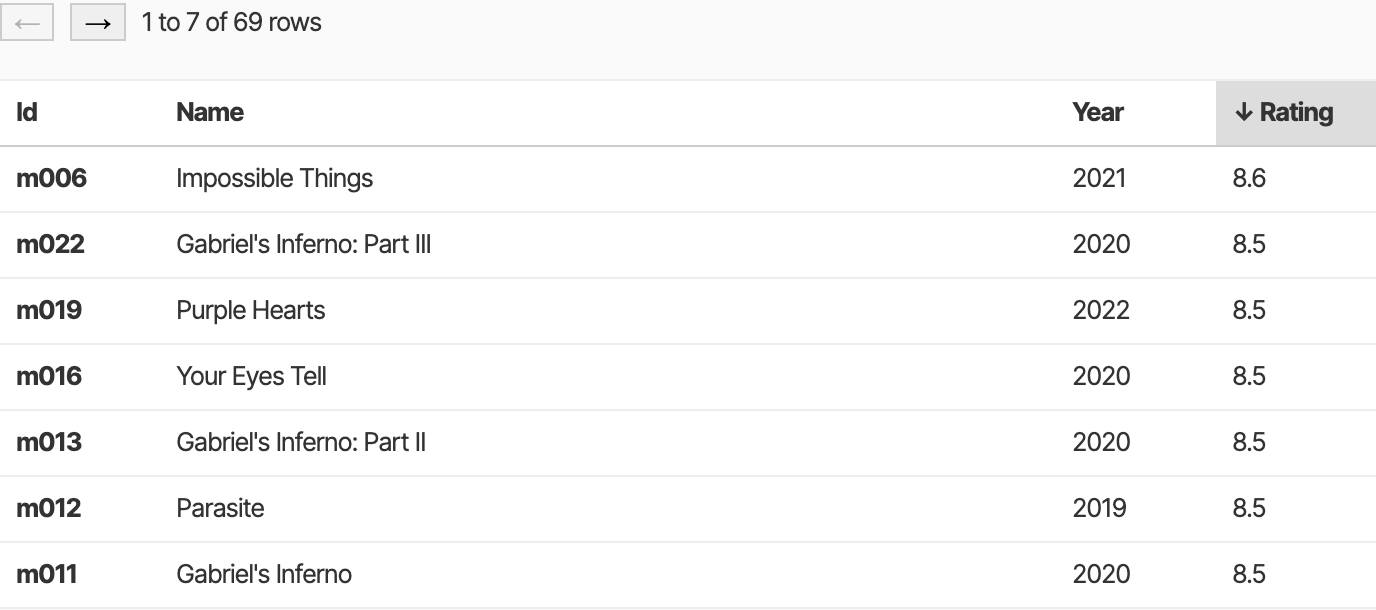Image resolution: width=1376 pixels, height=610 pixels.
Task: Click the 8.6 rating cell
Action: tap(1249, 178)
